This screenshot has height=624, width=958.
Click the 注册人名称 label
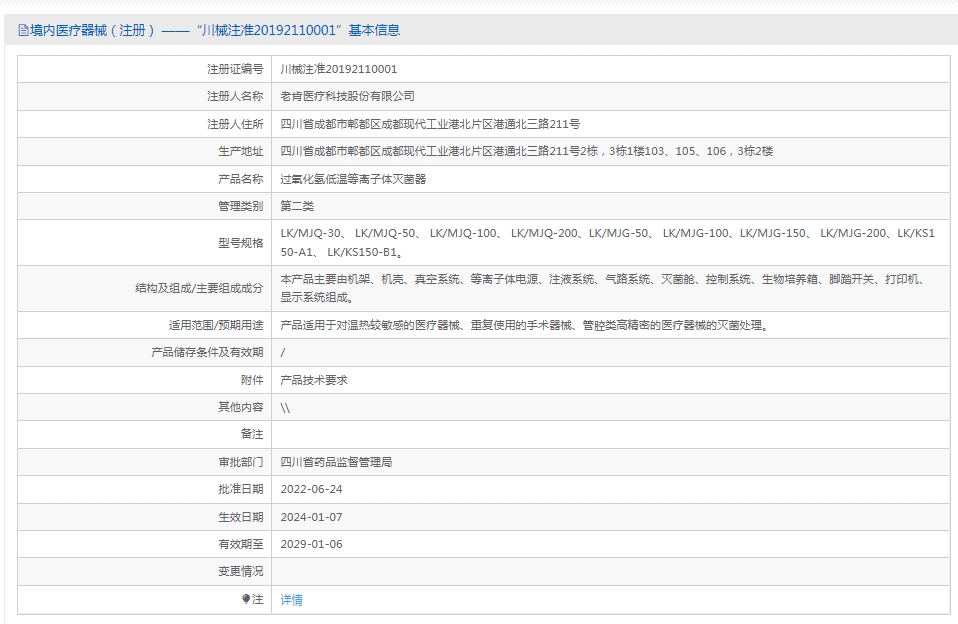(235, 97)
